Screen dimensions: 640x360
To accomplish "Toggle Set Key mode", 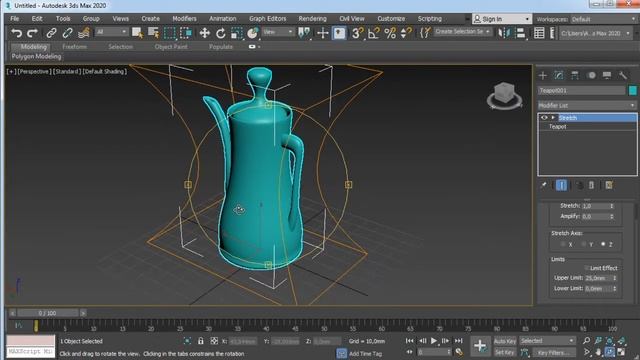I will pyautogui.click(x=505, y=352).
